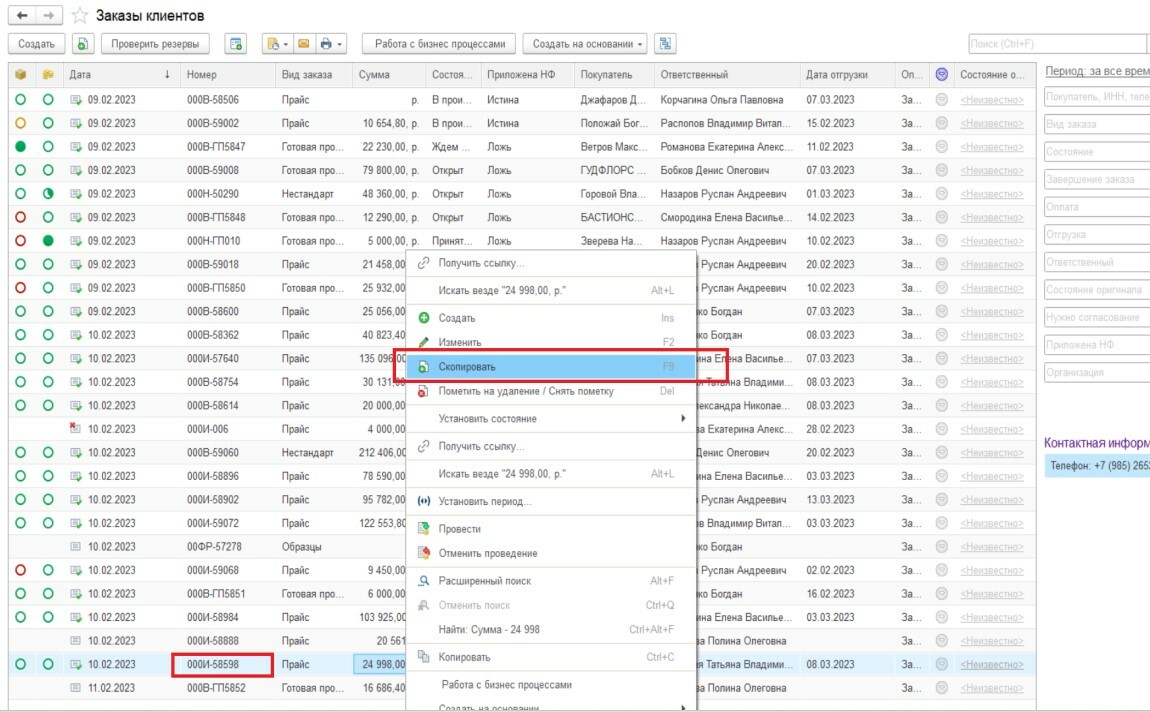Open the Завершение заказа filter field
The width and height of the screenshot is (1150, 712).
pyautogui.click(x=1097, y=179)
